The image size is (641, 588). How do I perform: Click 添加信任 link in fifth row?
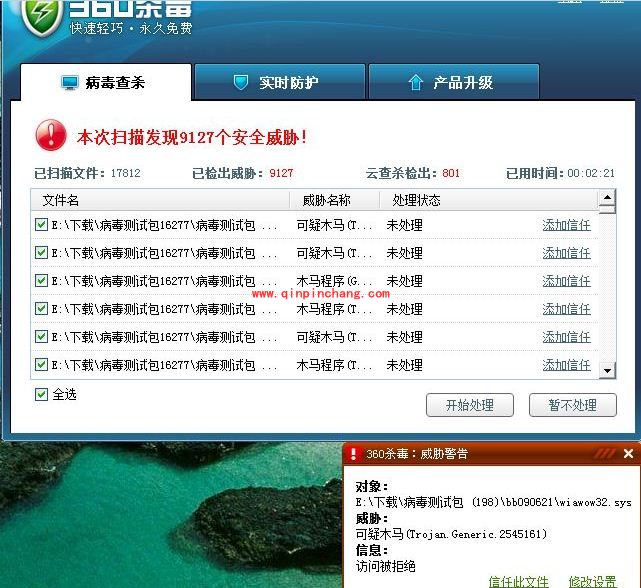pos(567,337)
